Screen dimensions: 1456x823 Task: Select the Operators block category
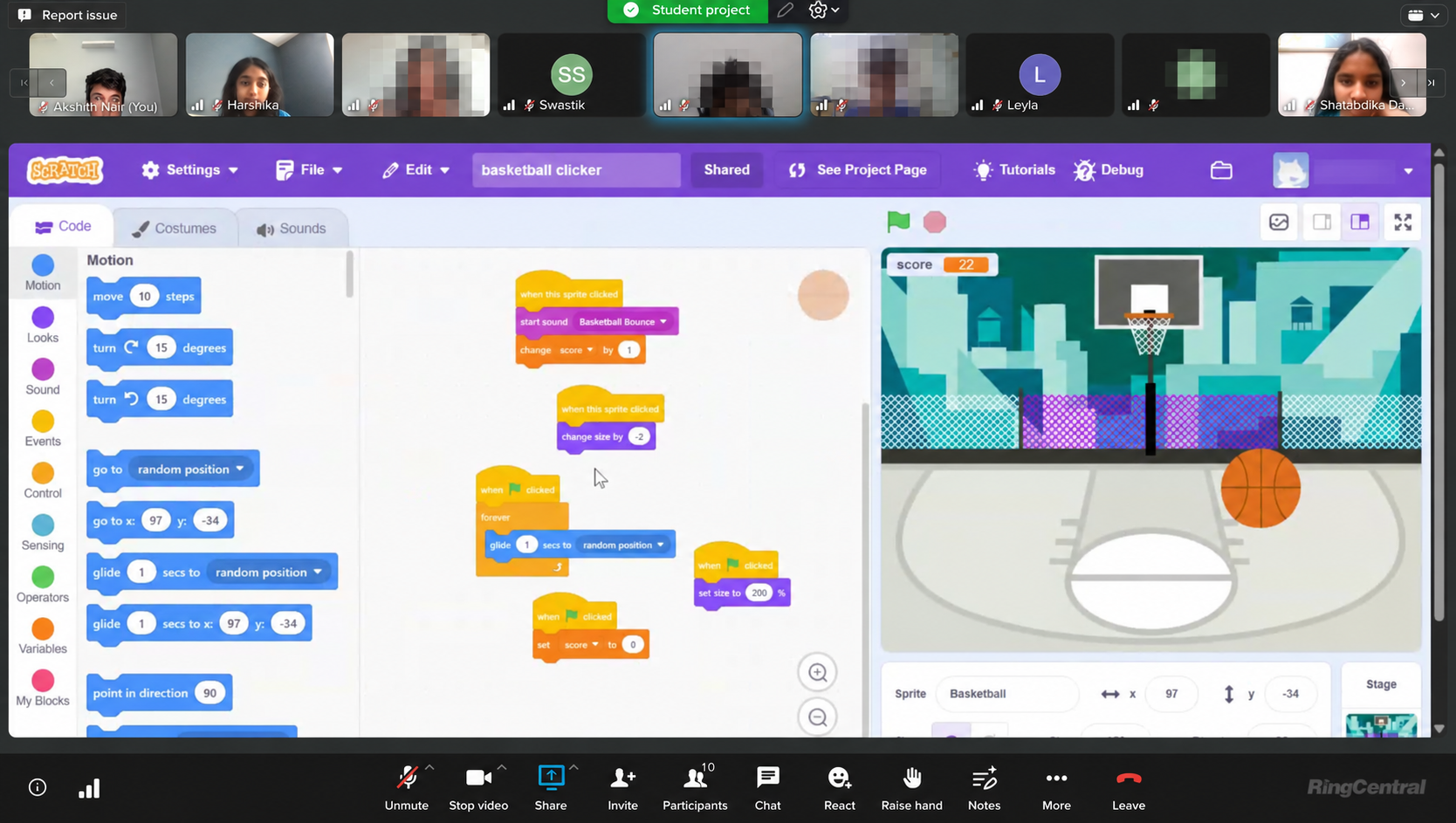43,584
